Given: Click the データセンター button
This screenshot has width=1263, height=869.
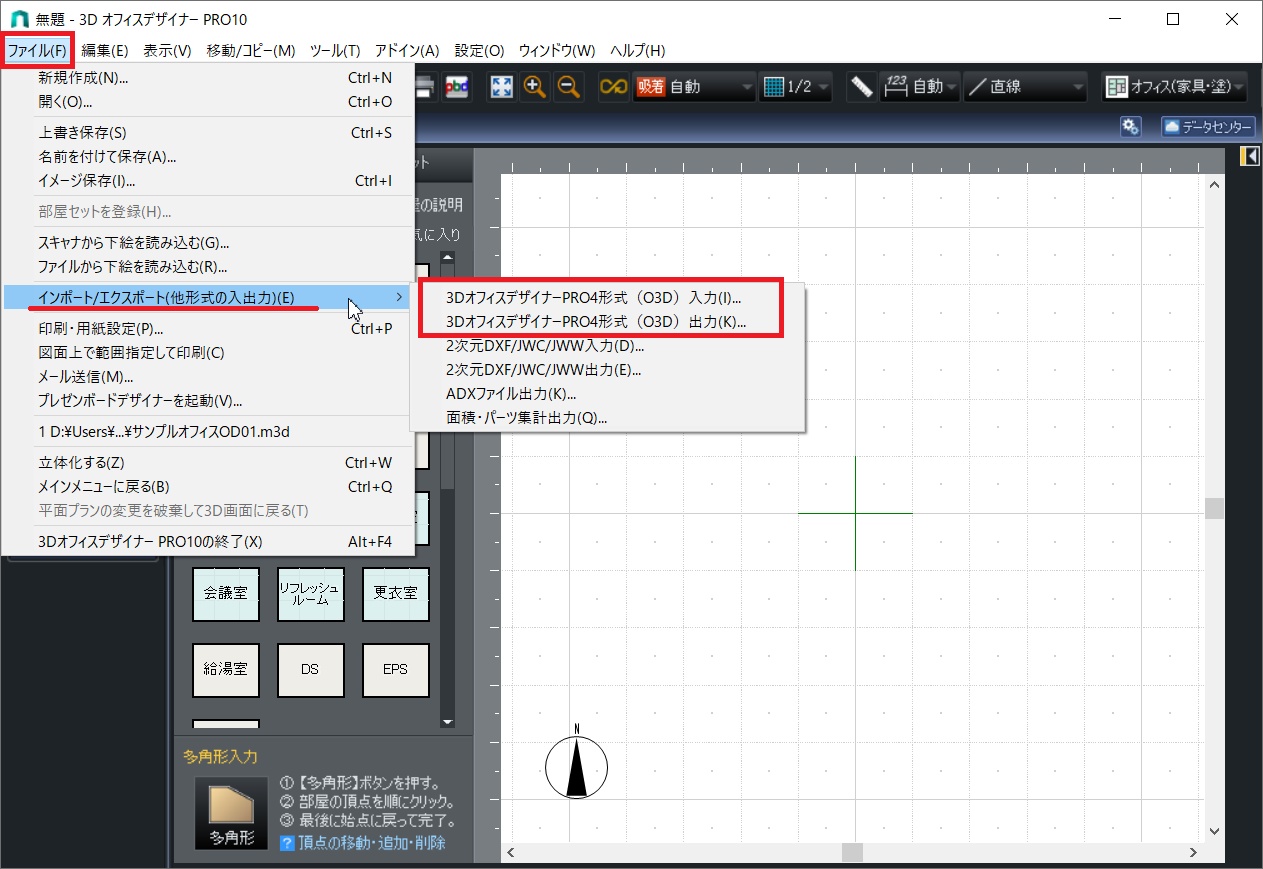Looking at the screenshot, I should point(1206,126).
